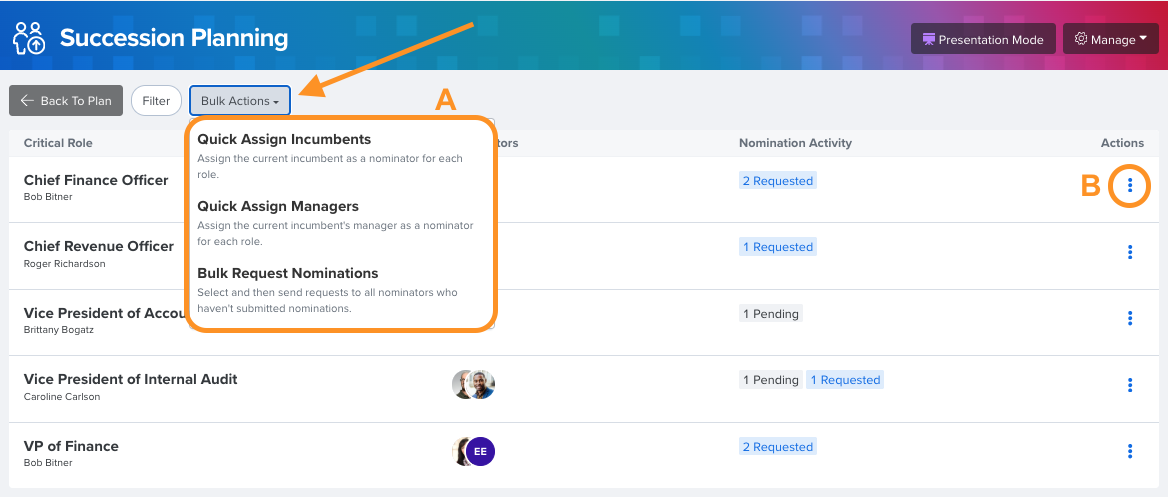Viewport: 1168px width, 497px height.
Task: Click the 1 Pending badge for Vice President of Accounting
Action: (x=771, y=314)
